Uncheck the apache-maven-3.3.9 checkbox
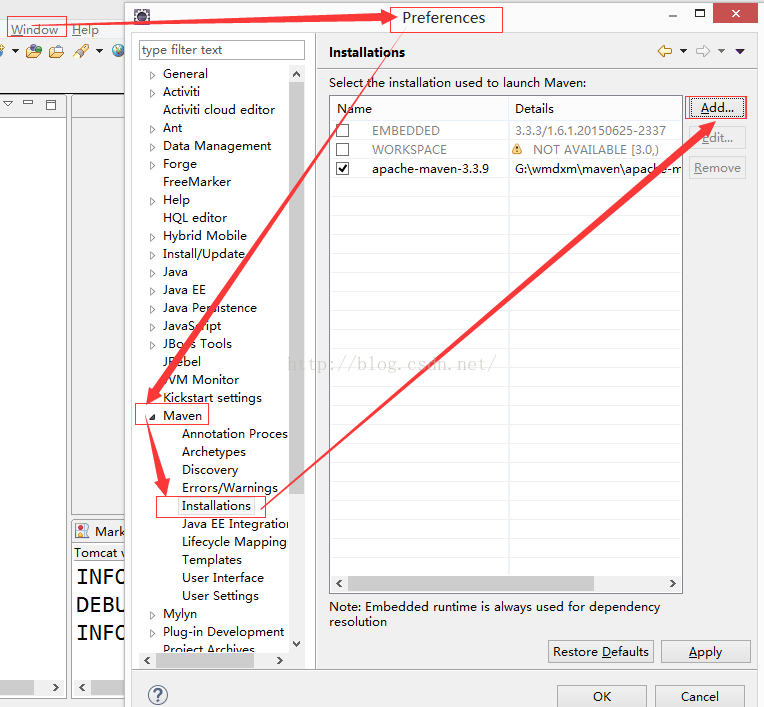Image resolution: width=764 pixels, height=707 pixels. point(343,169)
